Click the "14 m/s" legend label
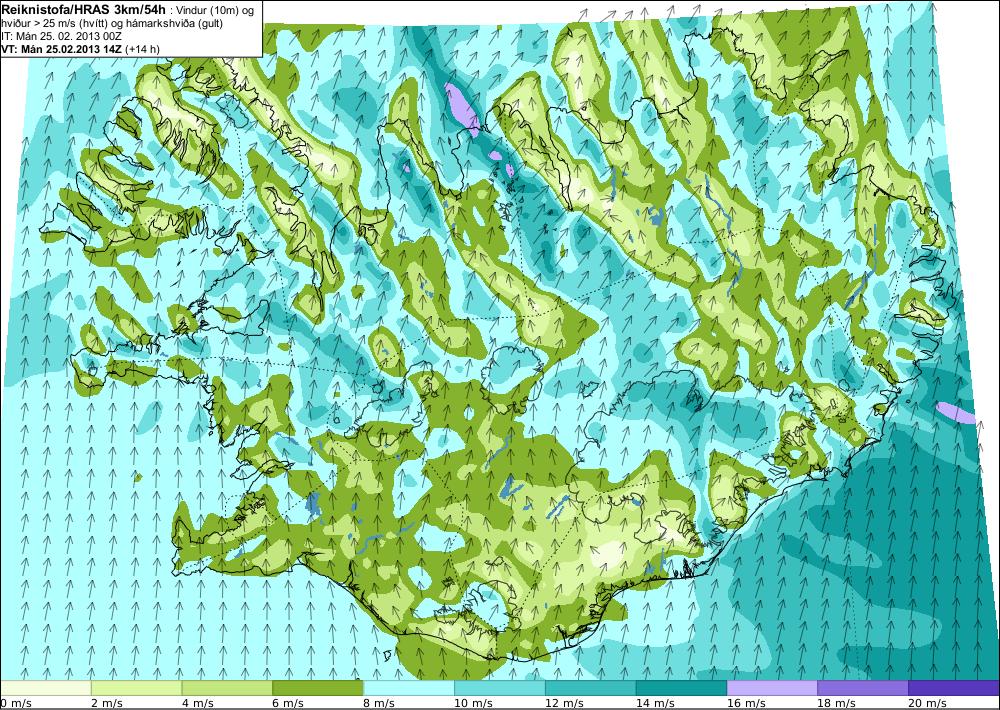This screenshot has width=1000, height=710. tap(655, 703)
